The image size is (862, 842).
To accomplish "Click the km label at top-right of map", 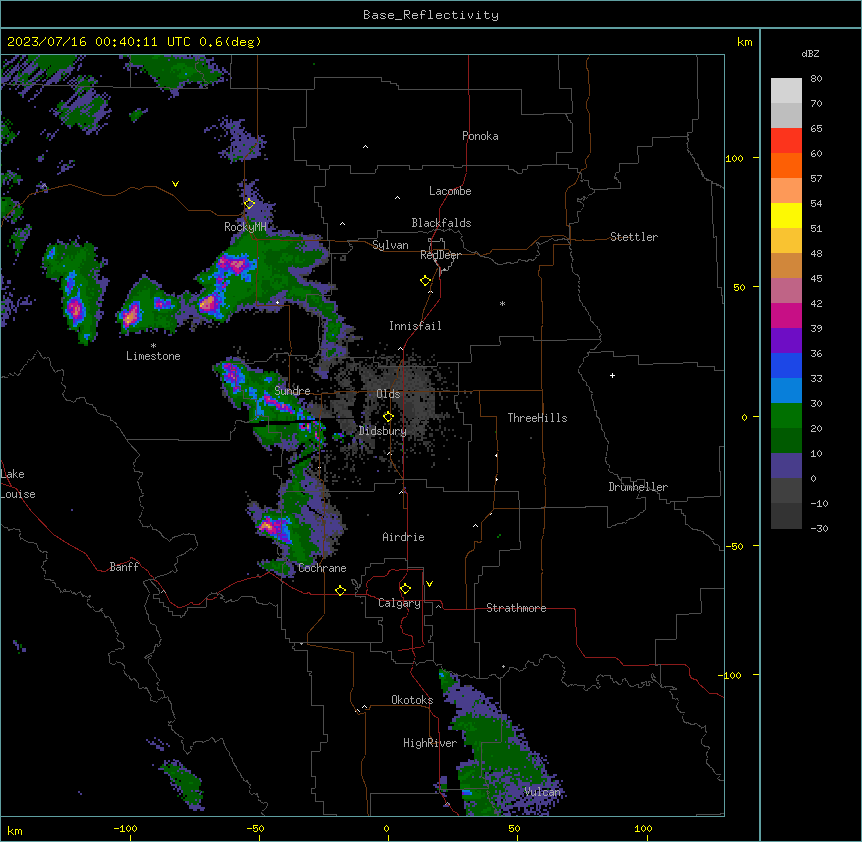I will point(744,42).
